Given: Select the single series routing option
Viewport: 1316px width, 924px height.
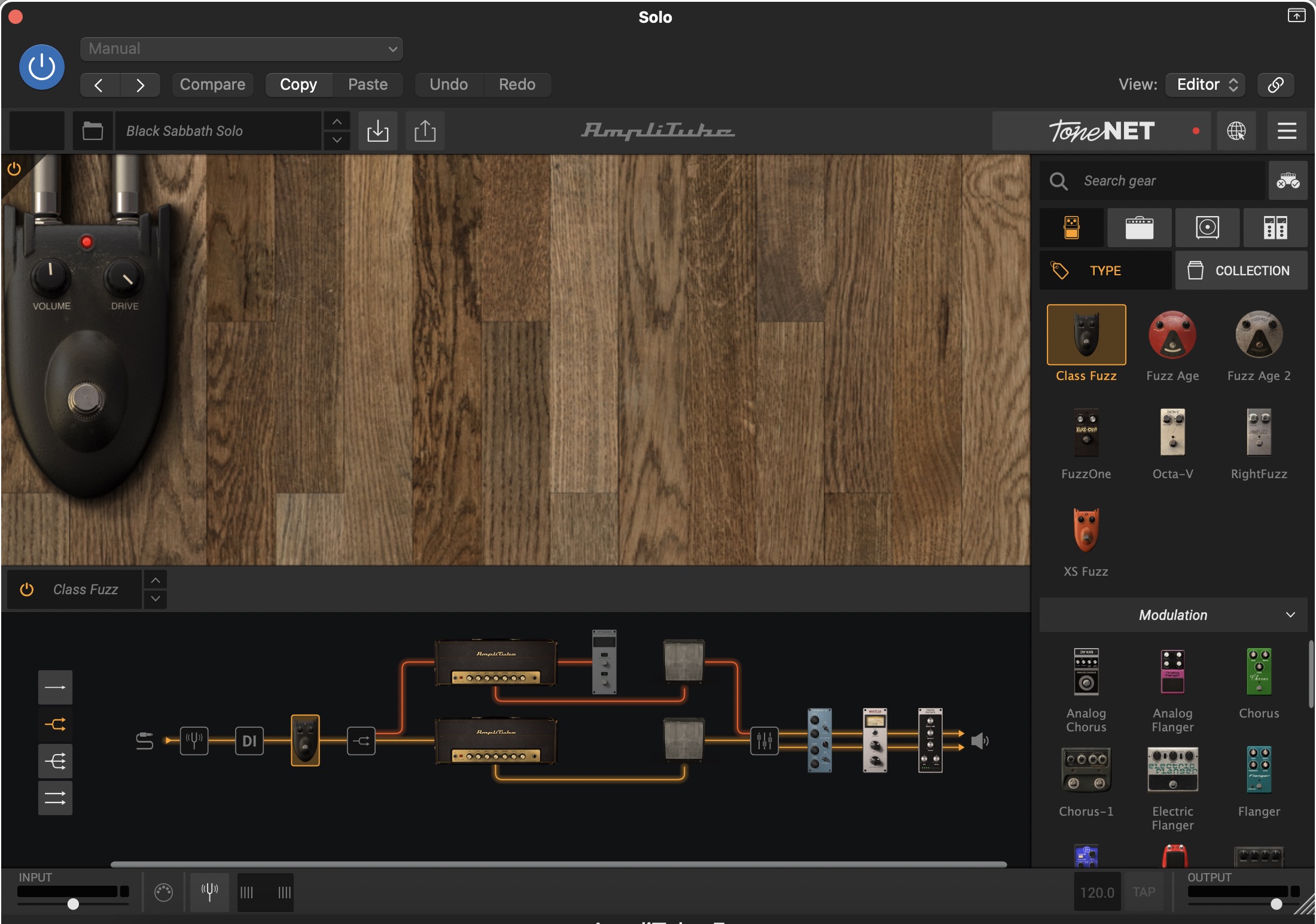Looking at the screenshot, I should point(56,687).
